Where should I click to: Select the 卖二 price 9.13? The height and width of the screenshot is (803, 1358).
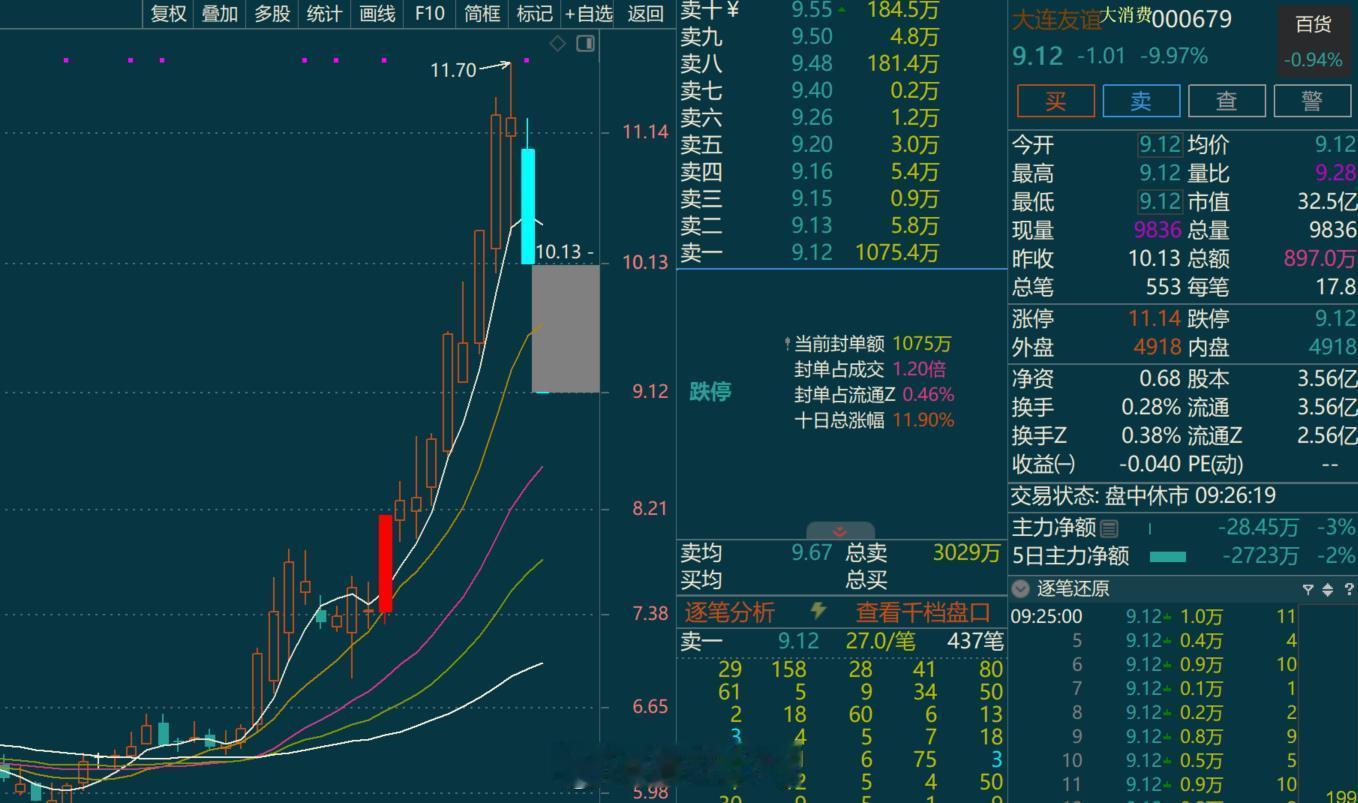(x=812, y=226)
